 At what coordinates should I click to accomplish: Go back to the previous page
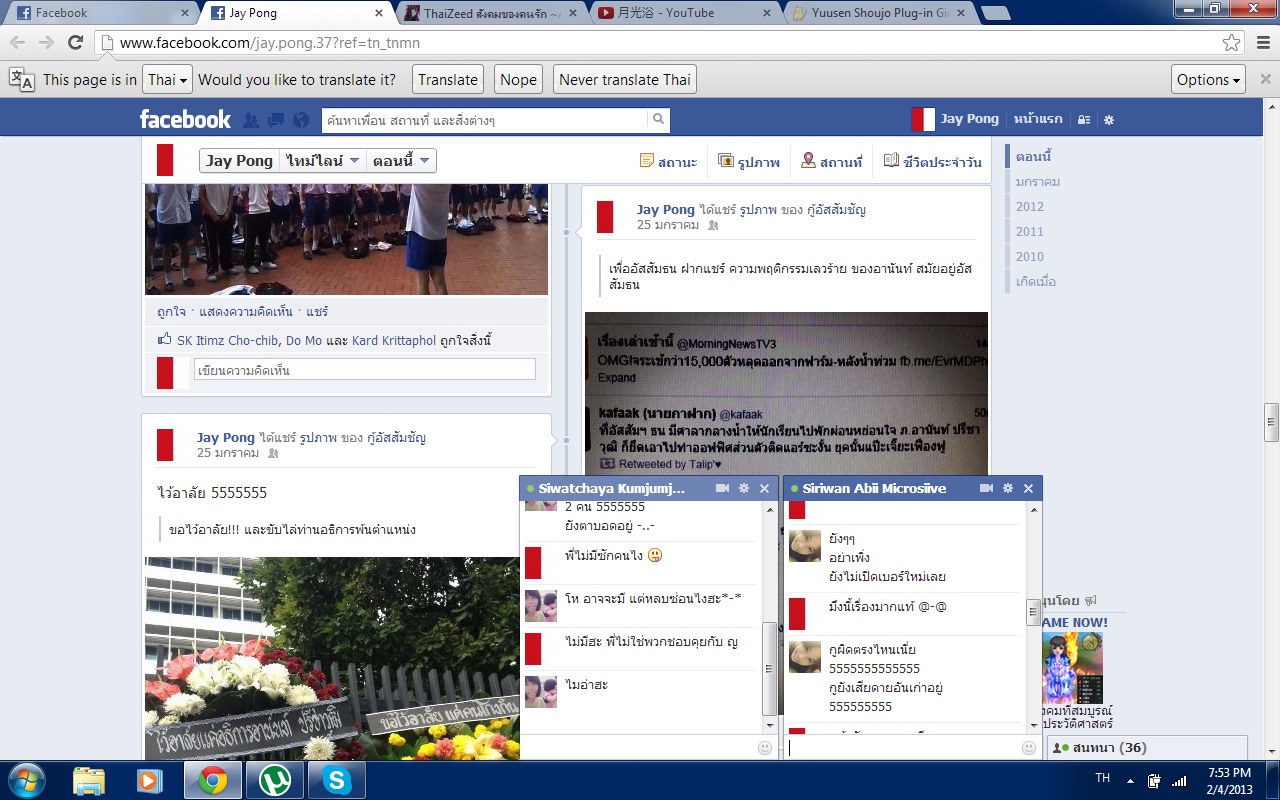[18, 43]
